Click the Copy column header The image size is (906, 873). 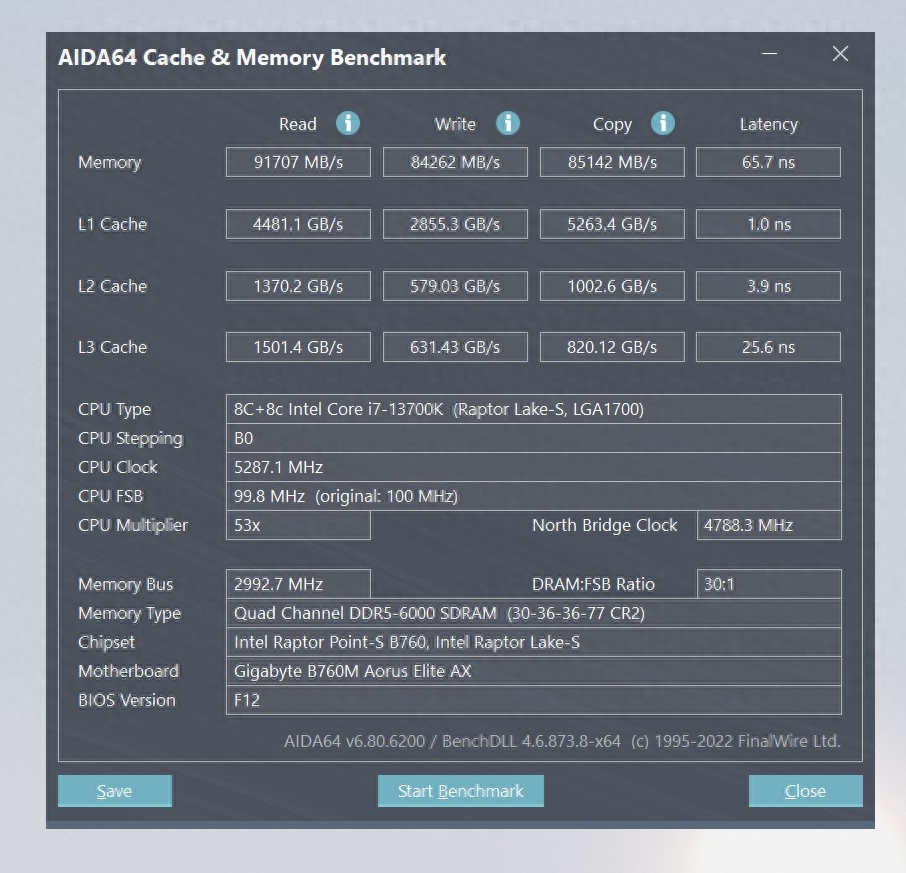612,125
